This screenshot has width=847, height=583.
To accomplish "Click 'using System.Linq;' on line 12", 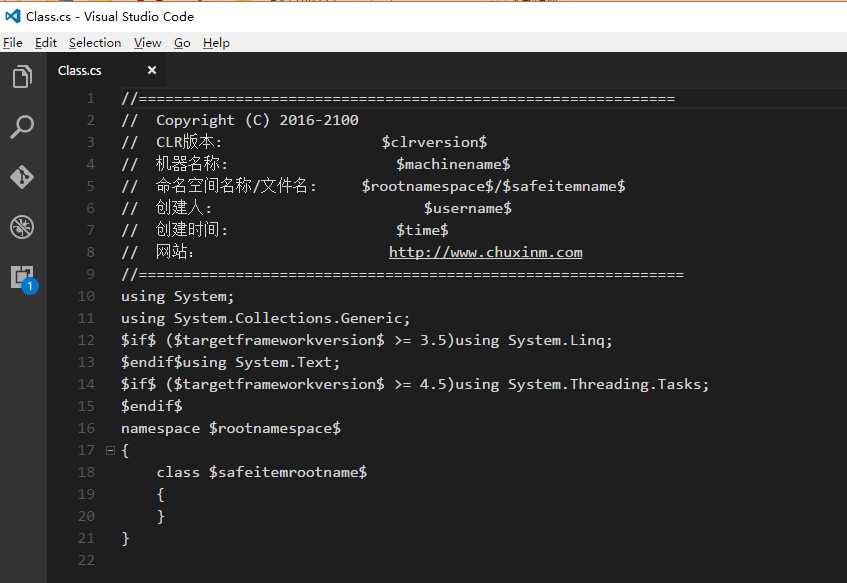I will 534,340.
